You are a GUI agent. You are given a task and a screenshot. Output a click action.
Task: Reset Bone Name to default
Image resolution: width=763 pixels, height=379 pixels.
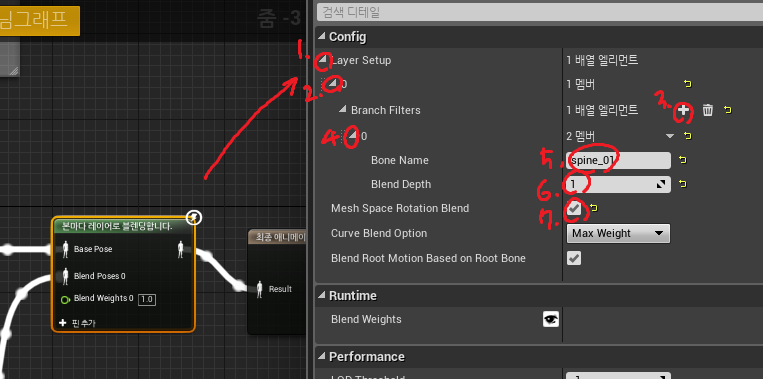683,160
